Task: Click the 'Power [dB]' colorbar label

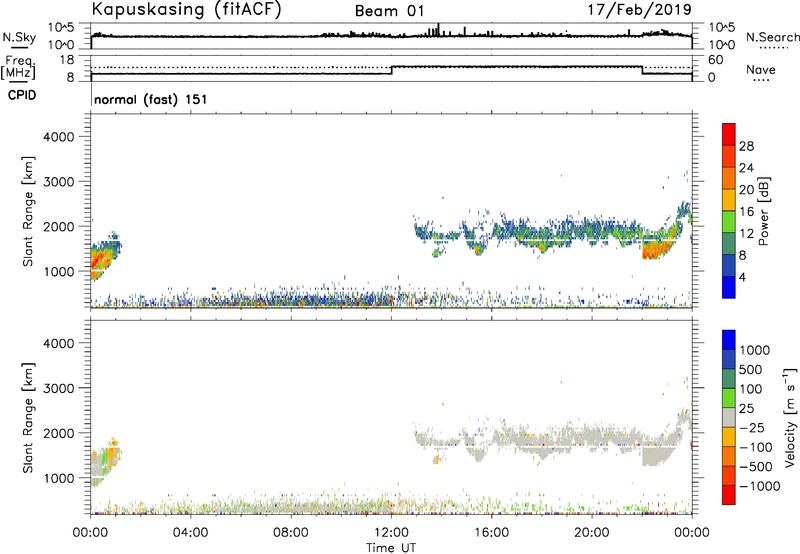Action: [763, 211]
